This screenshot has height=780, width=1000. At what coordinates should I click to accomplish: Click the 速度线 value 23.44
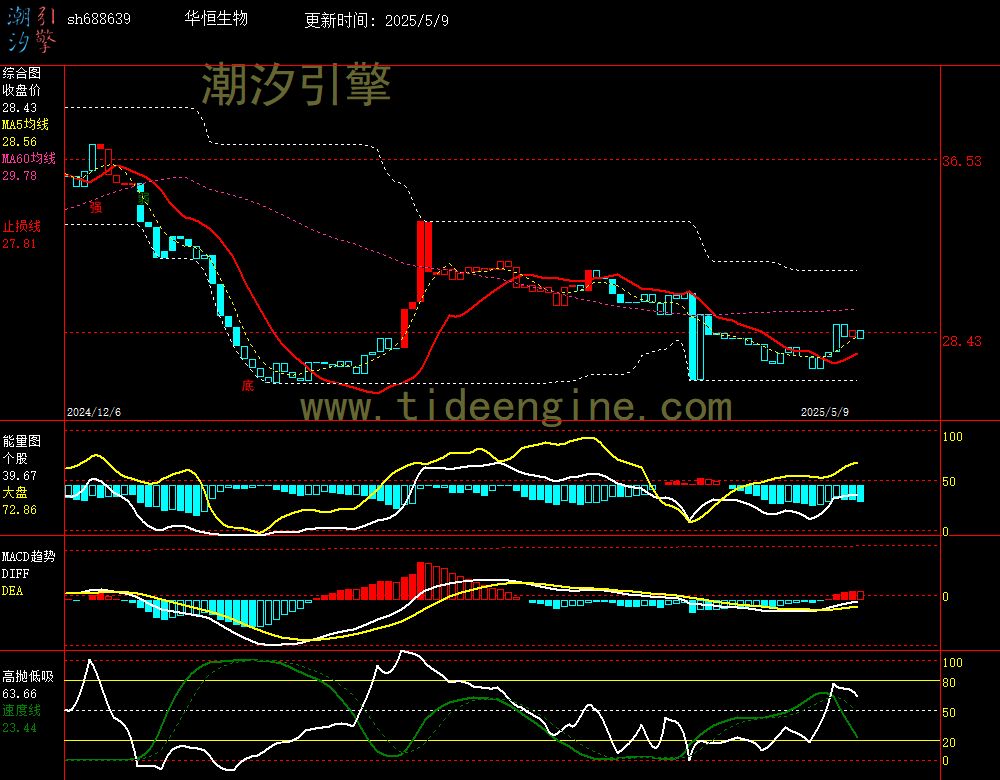tap(19, 728)
